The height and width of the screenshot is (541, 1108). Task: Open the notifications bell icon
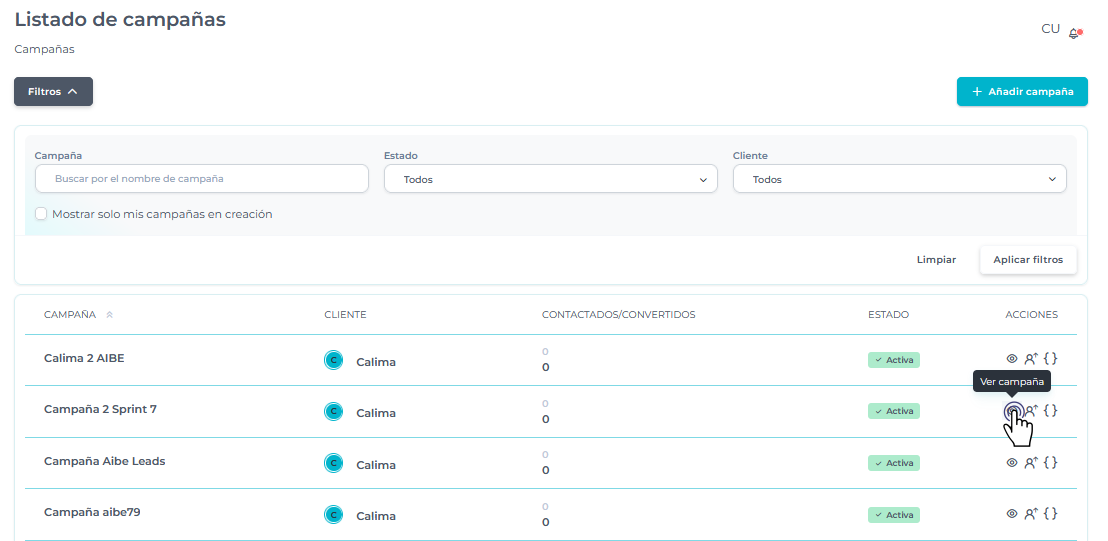coord(1074,33)
